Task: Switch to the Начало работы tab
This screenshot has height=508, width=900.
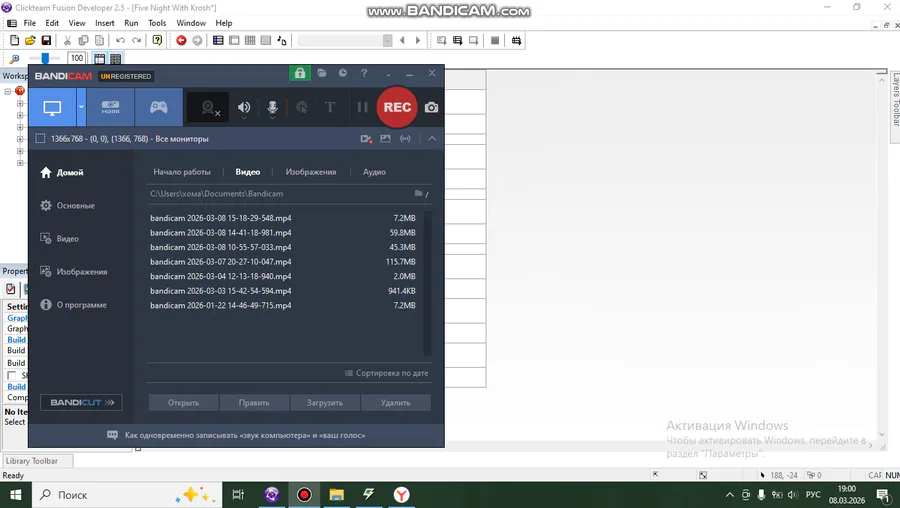Action: (x=182, y=172)
